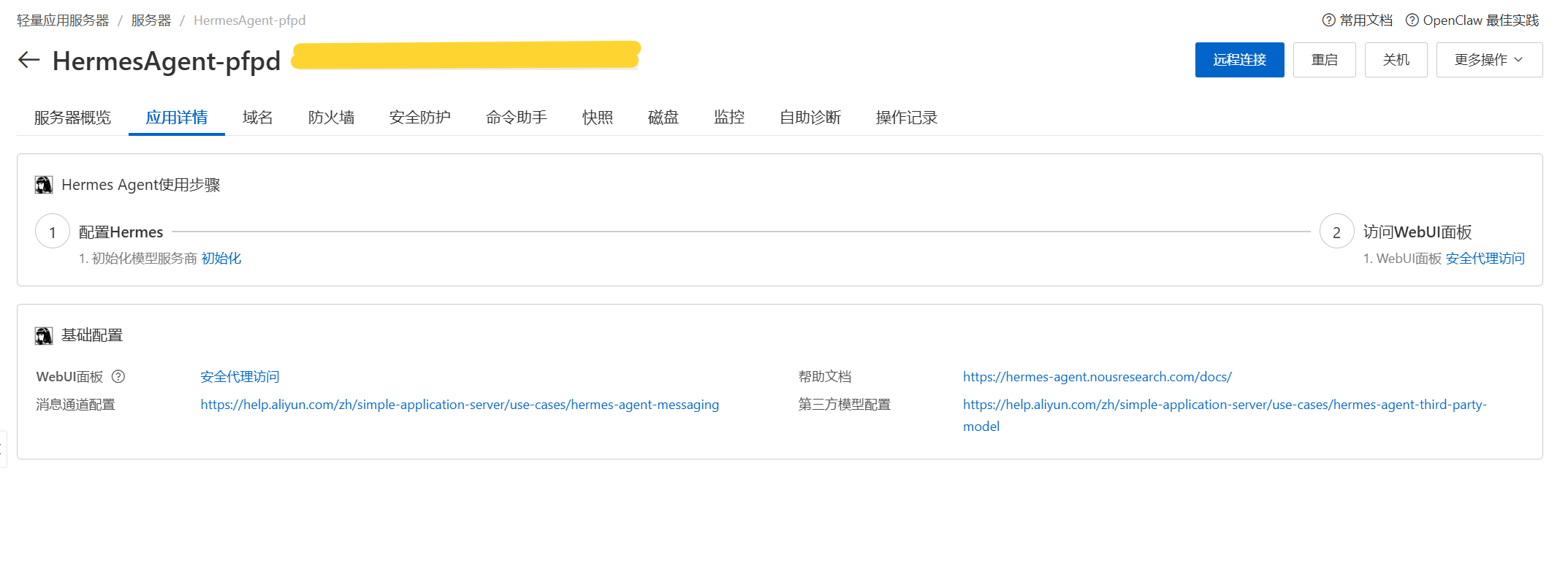This screenshot has width=1568, height=569.
Task: Click the 配置Hermes step title
Action: coord(121,232)
